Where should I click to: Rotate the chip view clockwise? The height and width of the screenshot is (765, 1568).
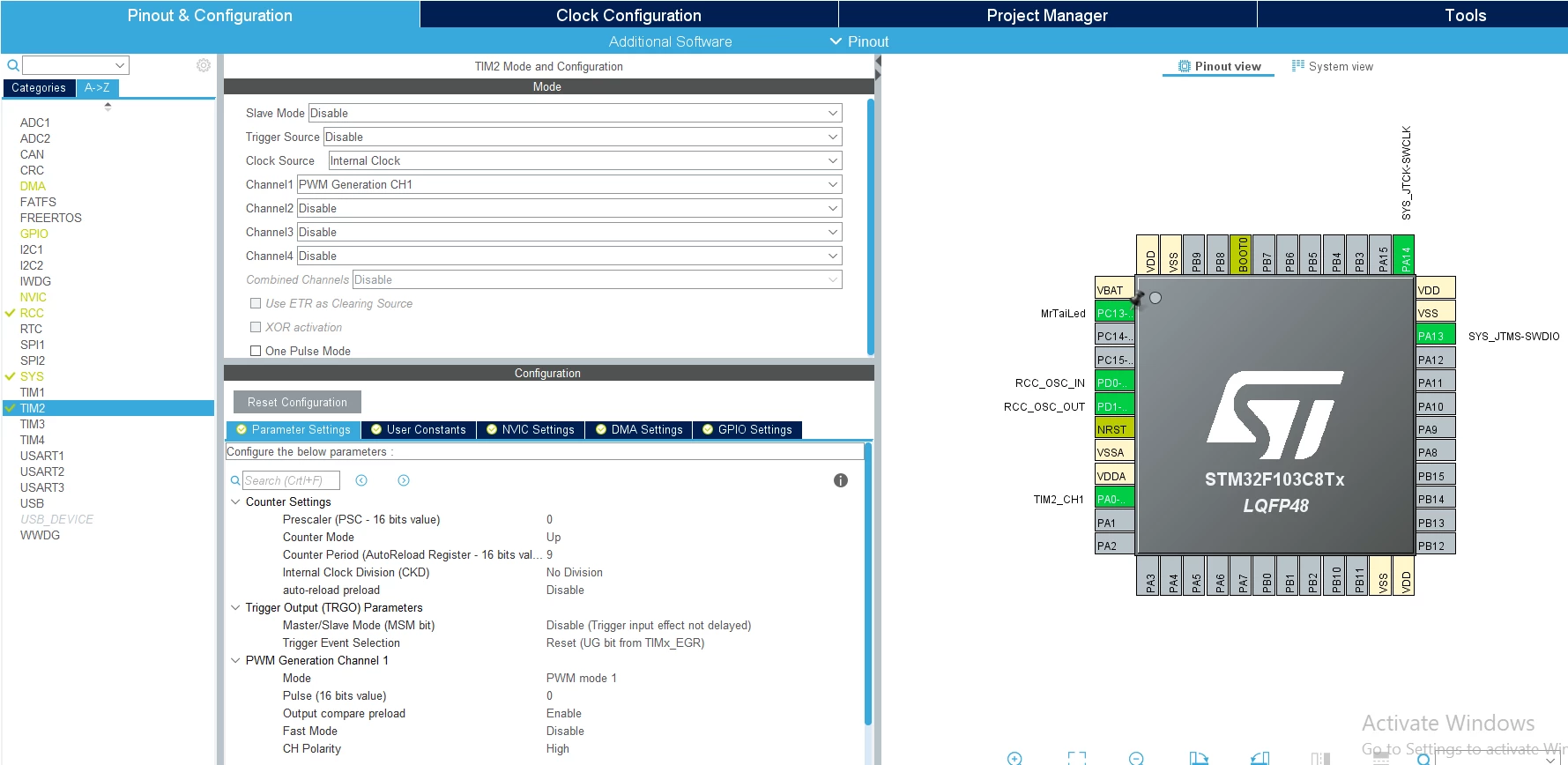pos(1199,758)
